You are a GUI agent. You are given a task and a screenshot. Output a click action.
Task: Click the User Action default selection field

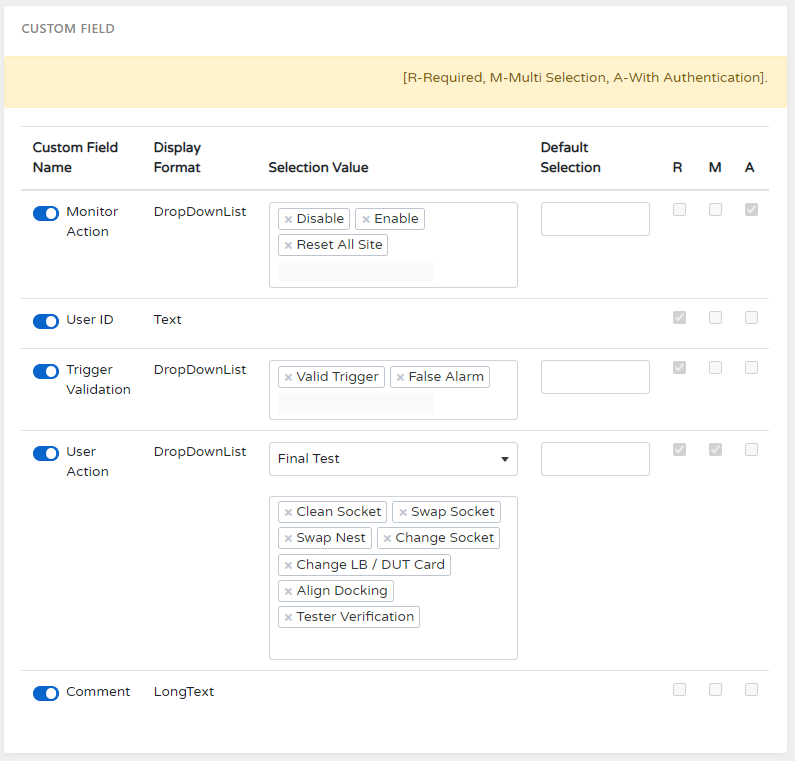tap(595, 459)
